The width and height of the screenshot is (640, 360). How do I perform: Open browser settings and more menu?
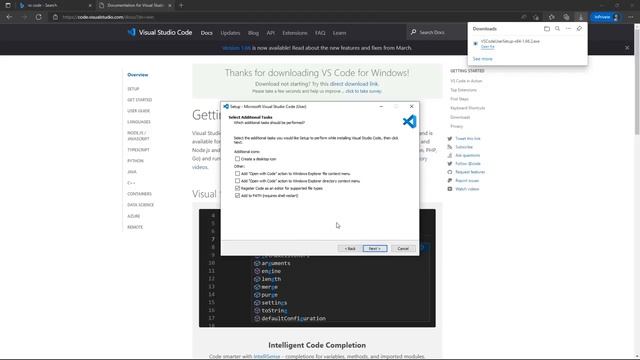[x=631, y=17]
